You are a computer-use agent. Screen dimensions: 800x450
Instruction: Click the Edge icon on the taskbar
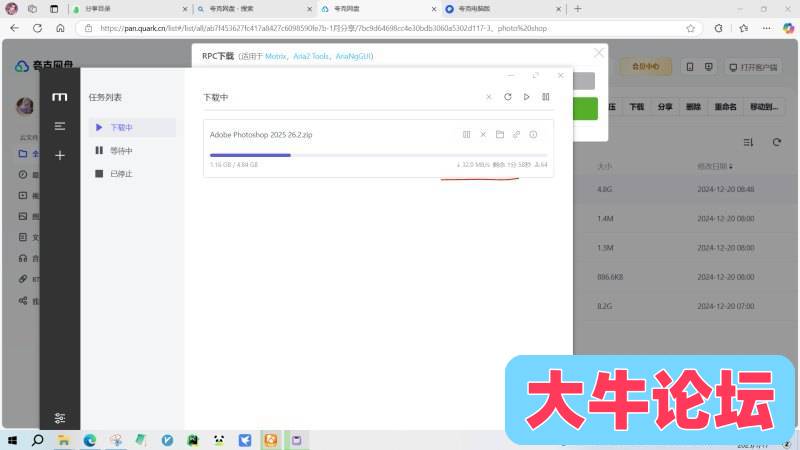(x=90, y=440)
